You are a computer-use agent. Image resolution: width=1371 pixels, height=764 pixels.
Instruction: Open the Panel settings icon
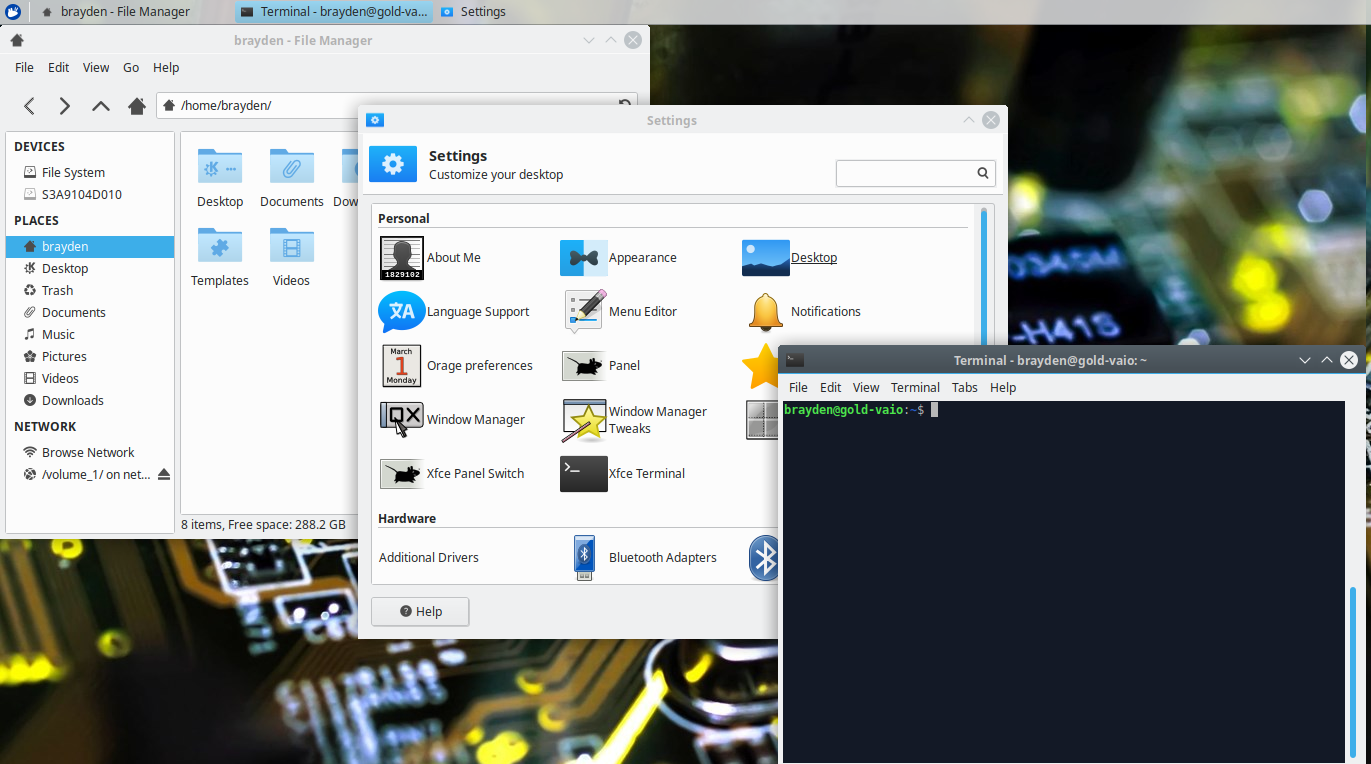(584, 366)
